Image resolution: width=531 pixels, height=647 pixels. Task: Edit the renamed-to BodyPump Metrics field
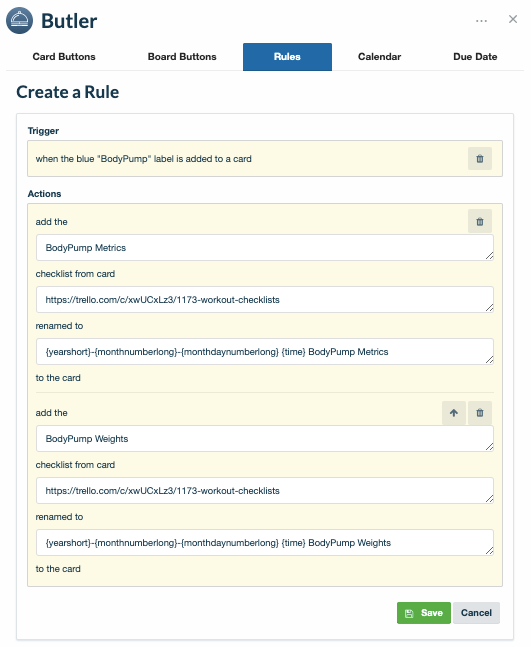pos(265,352)
